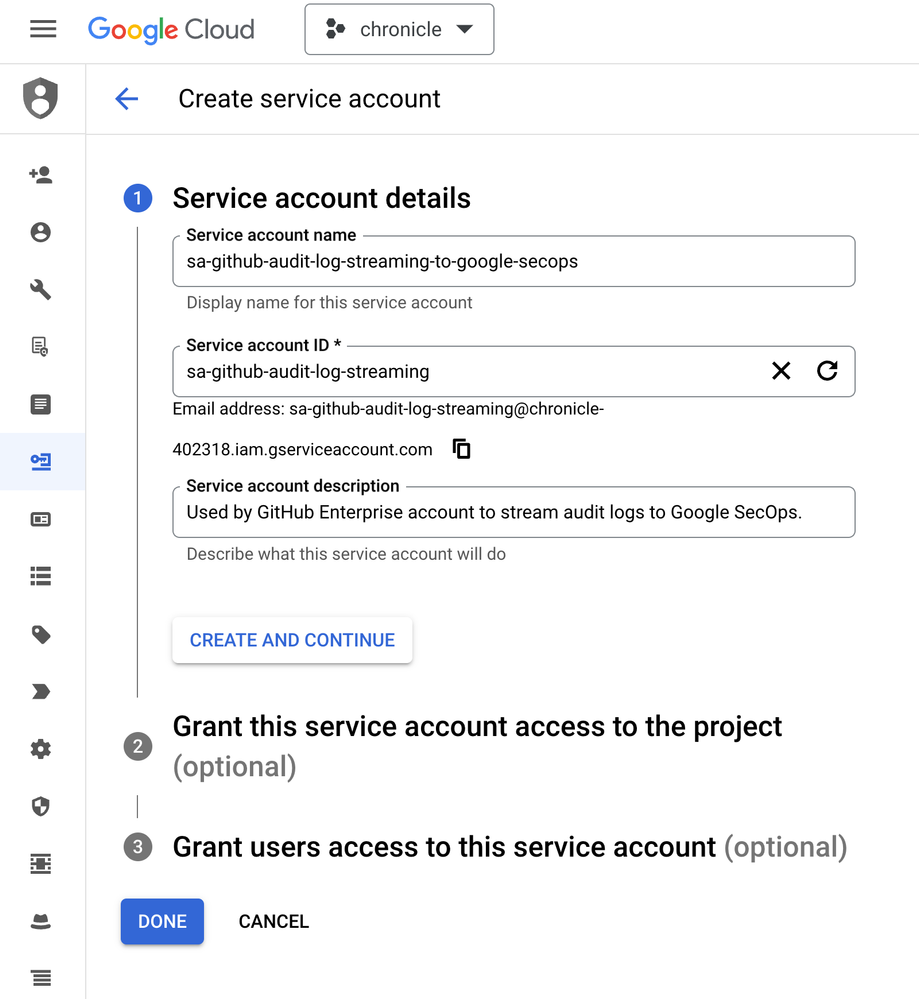Image resolution: width=919 pixels, height=999 pixels.
Task: Open IAM page via add-person icon
Action: 41,175
